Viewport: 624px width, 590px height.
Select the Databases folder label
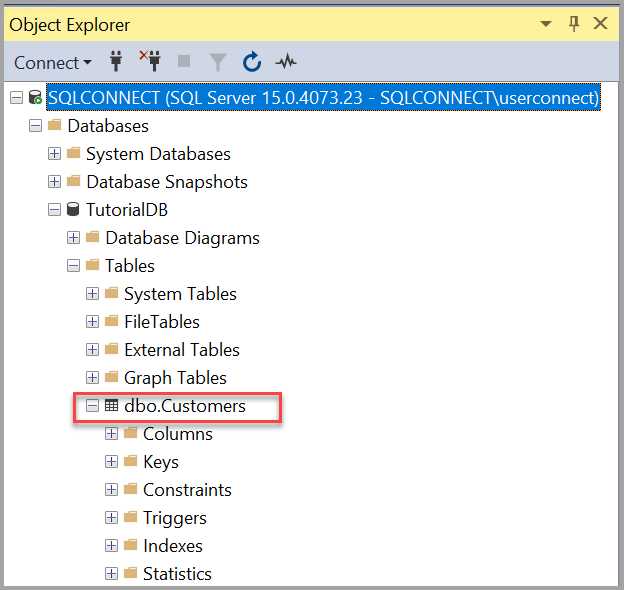(108, 126)
